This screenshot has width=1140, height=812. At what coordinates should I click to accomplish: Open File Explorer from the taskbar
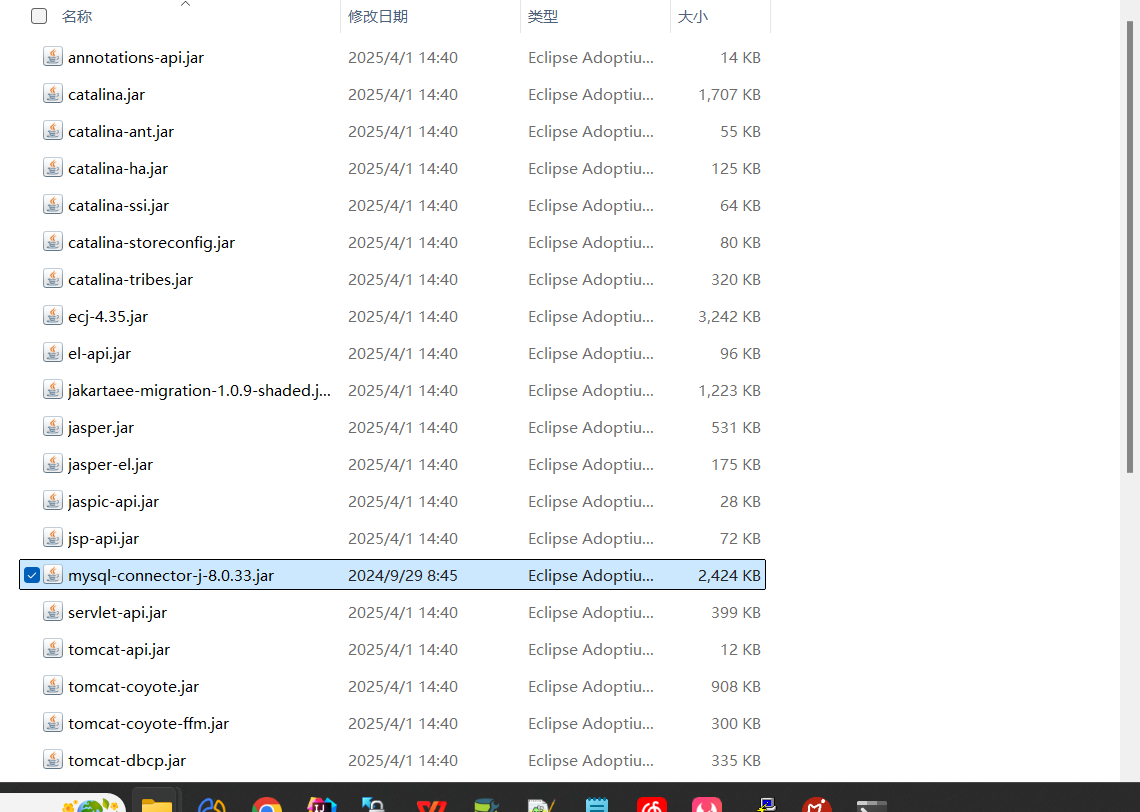pyautogui.click(x=157, y=805)
